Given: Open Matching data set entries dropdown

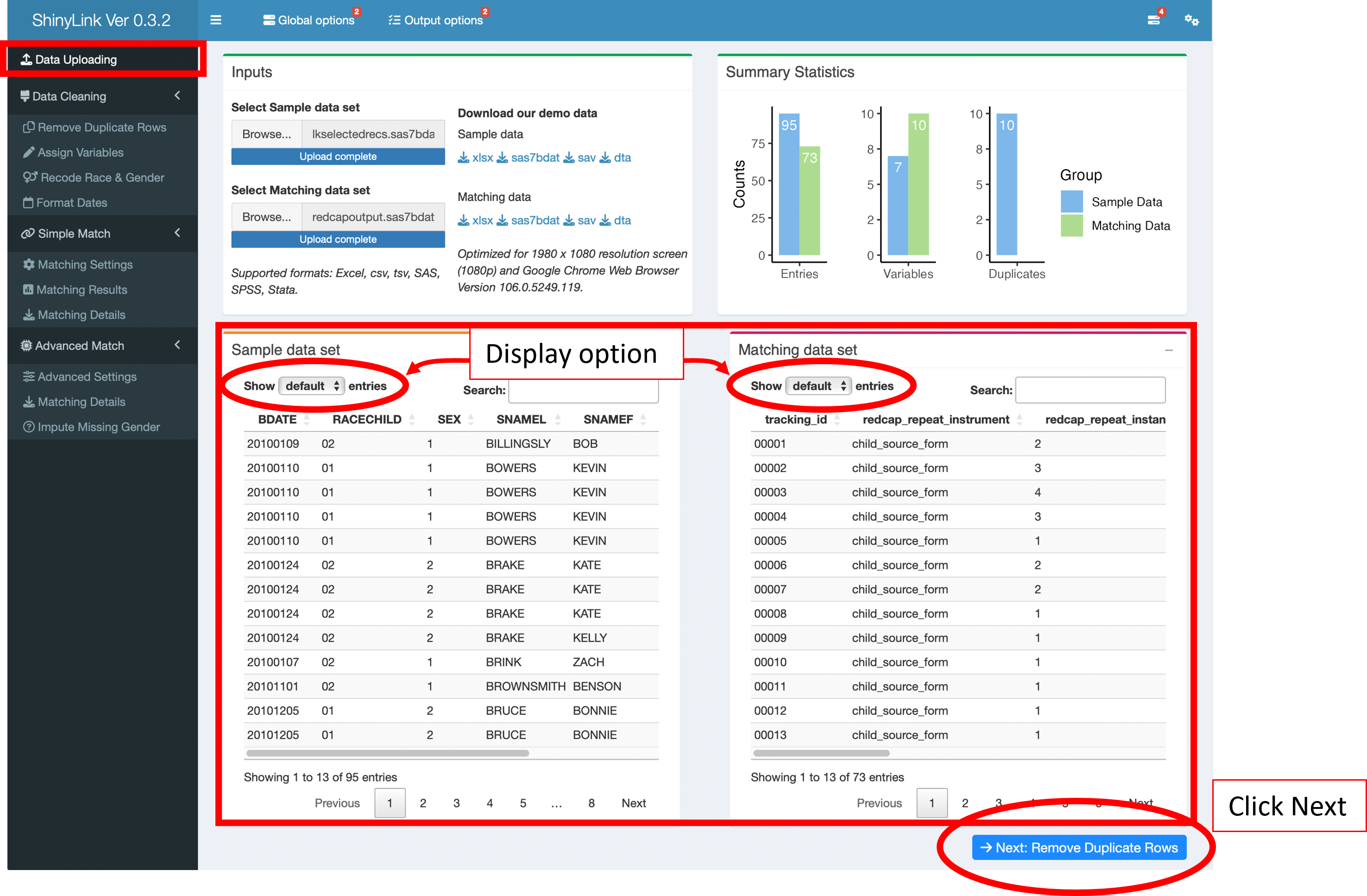Looking at the screenshot, I should click(819, 386).
